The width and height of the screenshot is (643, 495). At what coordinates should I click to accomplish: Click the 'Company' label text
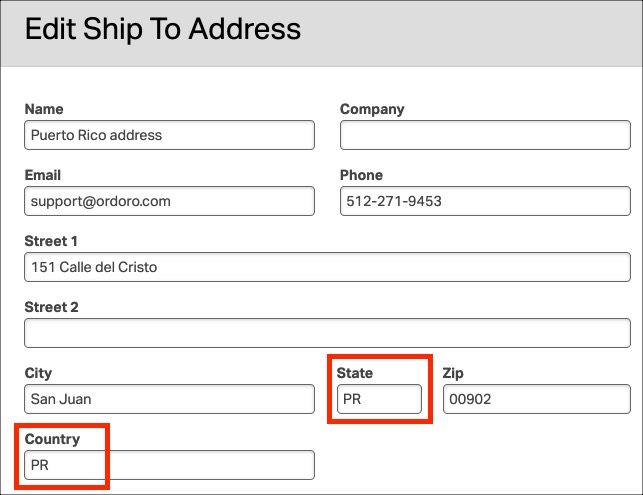coord(372,109)
